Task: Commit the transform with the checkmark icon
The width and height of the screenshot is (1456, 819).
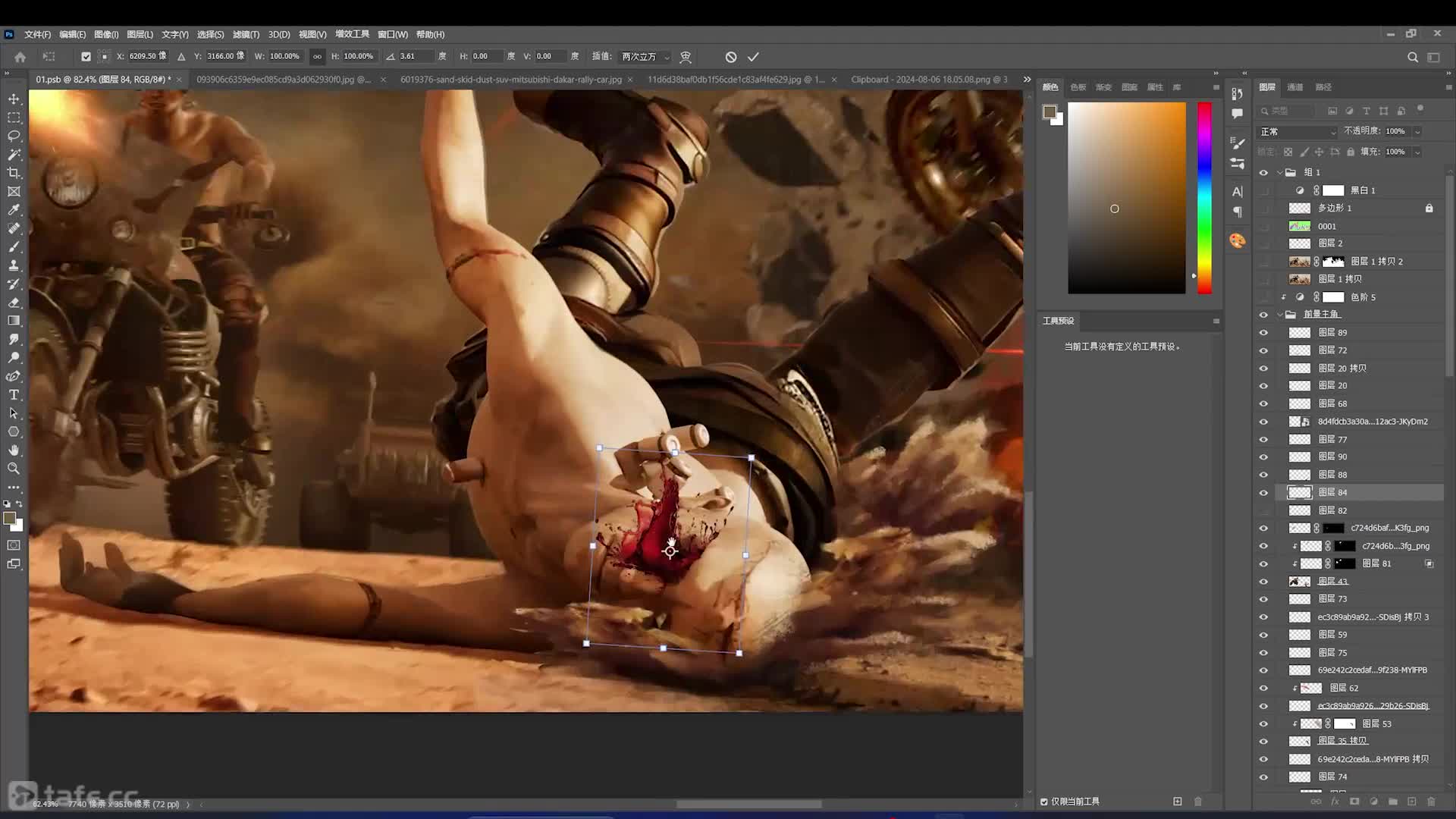Action: [x=753, y=57]
